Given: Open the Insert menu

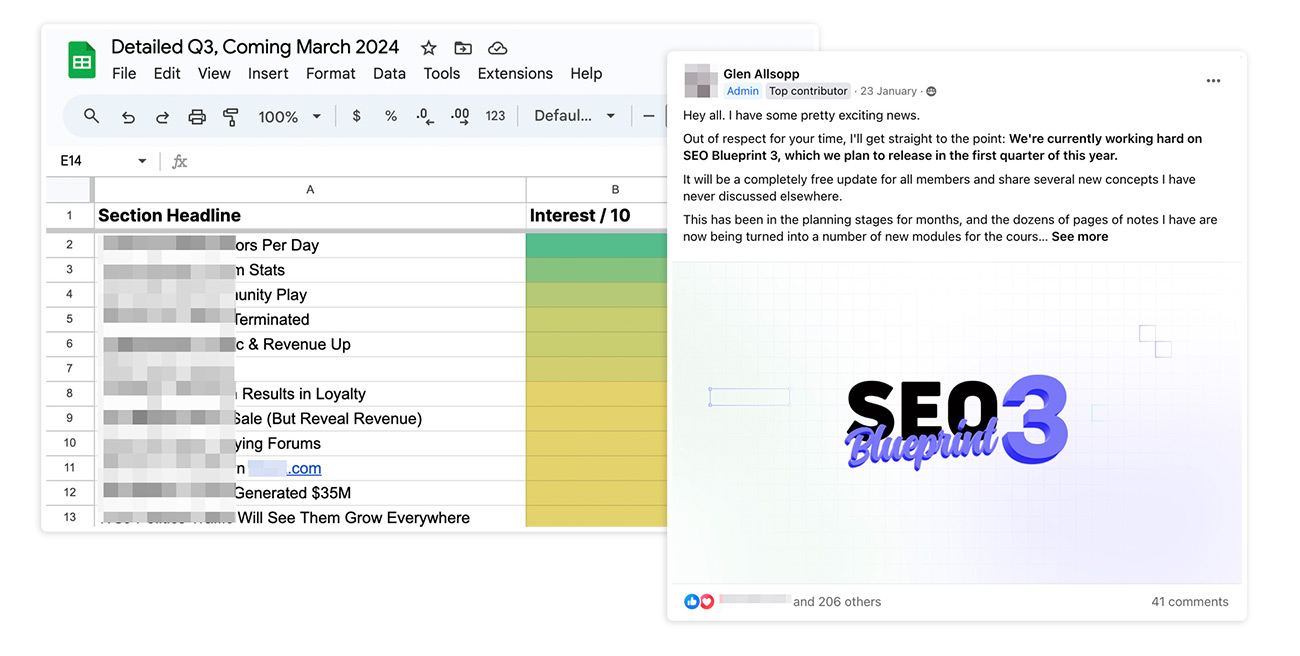Looking at the screenshot, I should 268,73.
